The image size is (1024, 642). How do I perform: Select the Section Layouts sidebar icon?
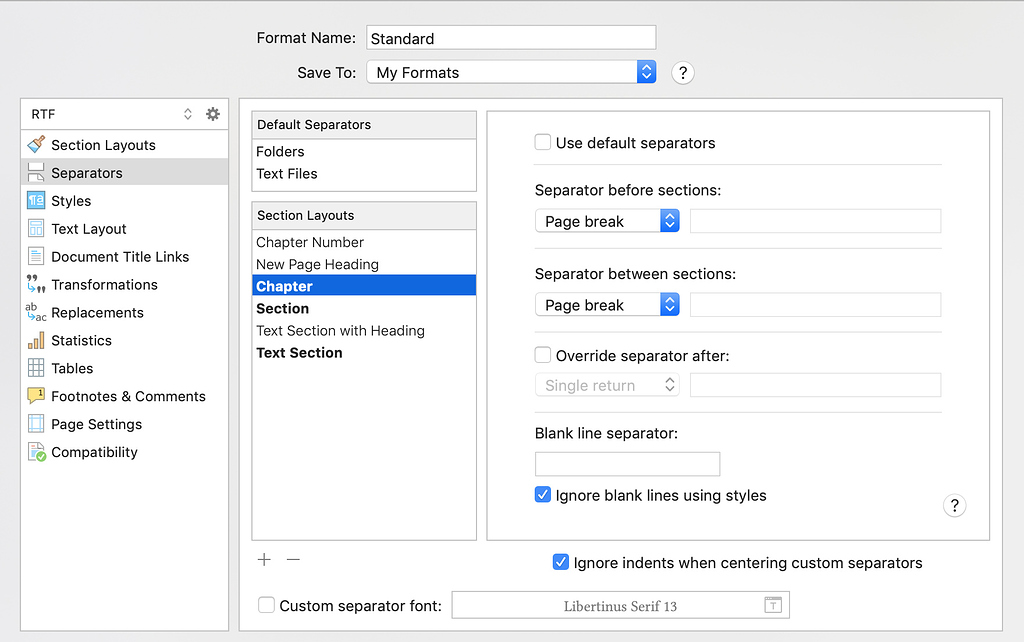pos(33,144)
